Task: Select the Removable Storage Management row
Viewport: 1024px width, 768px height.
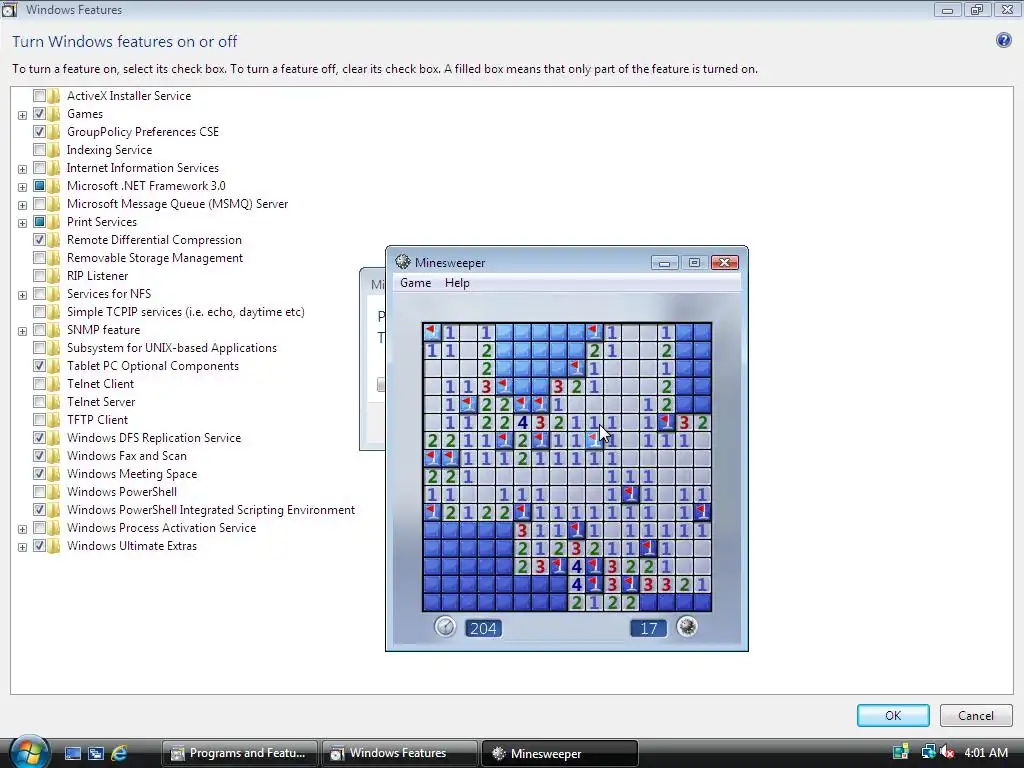Action: coord(155,258)
